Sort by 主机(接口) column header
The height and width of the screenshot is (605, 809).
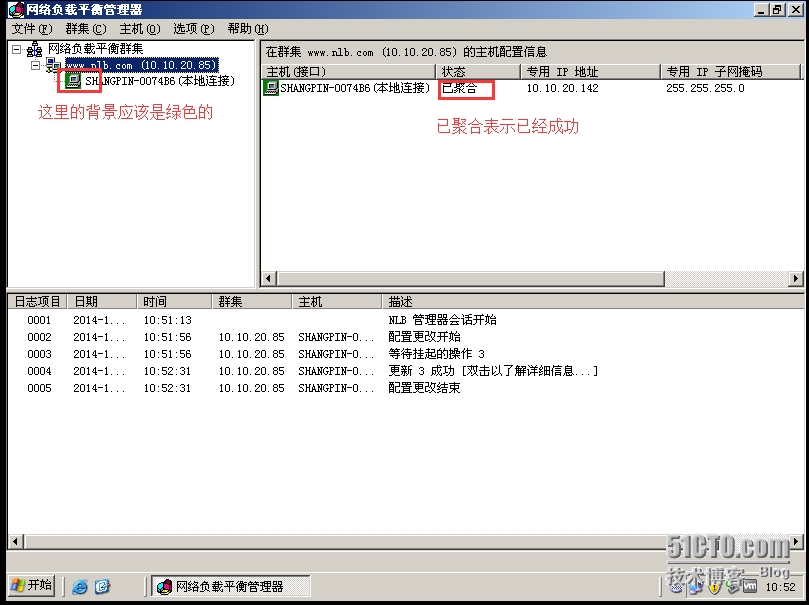349,72
